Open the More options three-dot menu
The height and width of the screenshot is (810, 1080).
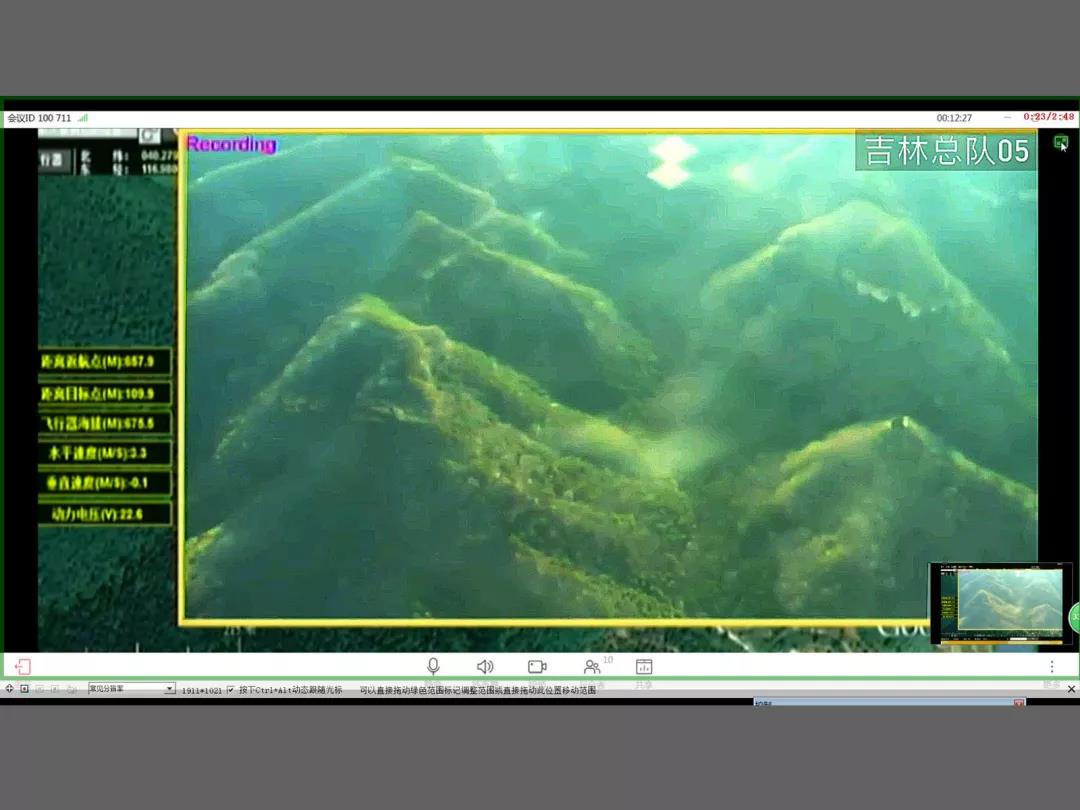point(1052,666)
